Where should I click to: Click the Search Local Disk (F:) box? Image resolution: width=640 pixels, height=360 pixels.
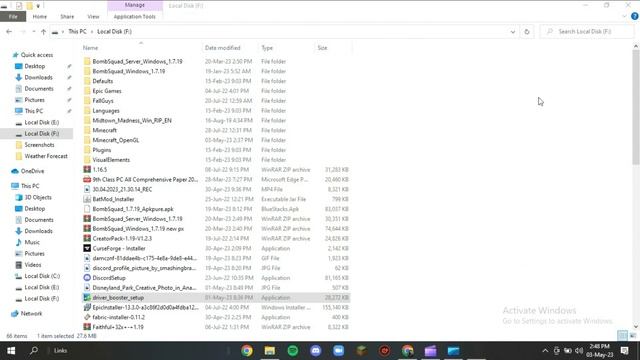587,32
